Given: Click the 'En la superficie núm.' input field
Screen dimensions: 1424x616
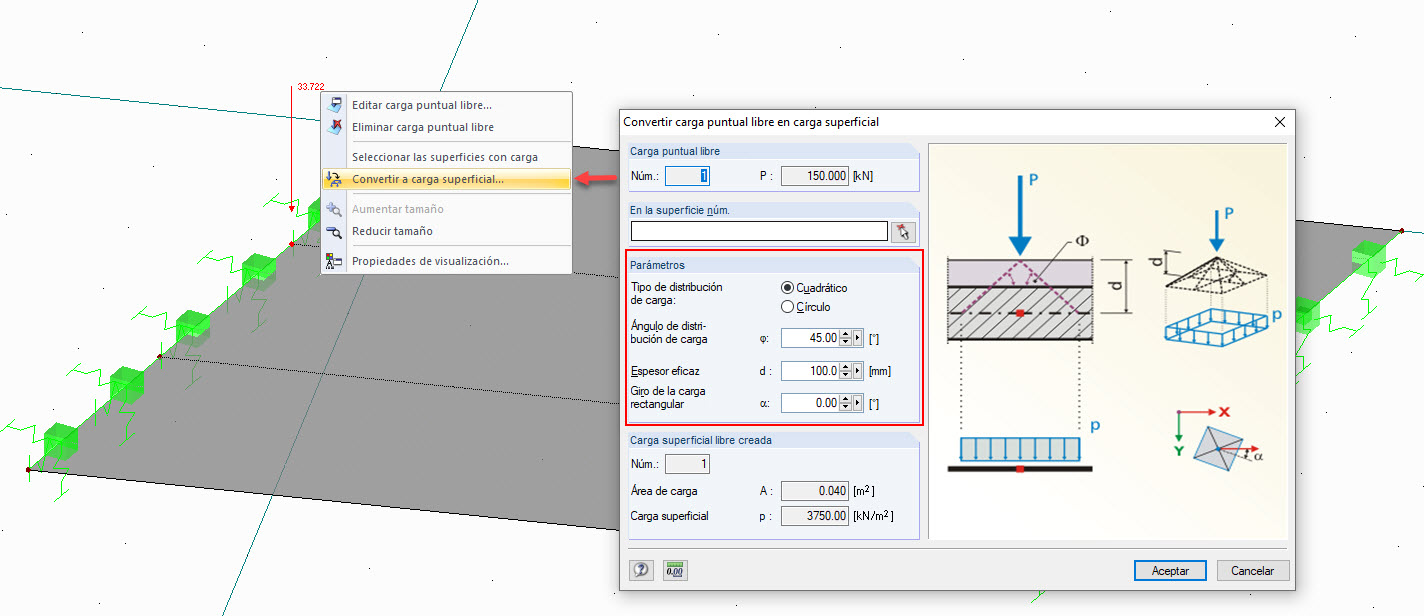Looking at the screenshot, I should pyautogui.click(x=759, y=232).
